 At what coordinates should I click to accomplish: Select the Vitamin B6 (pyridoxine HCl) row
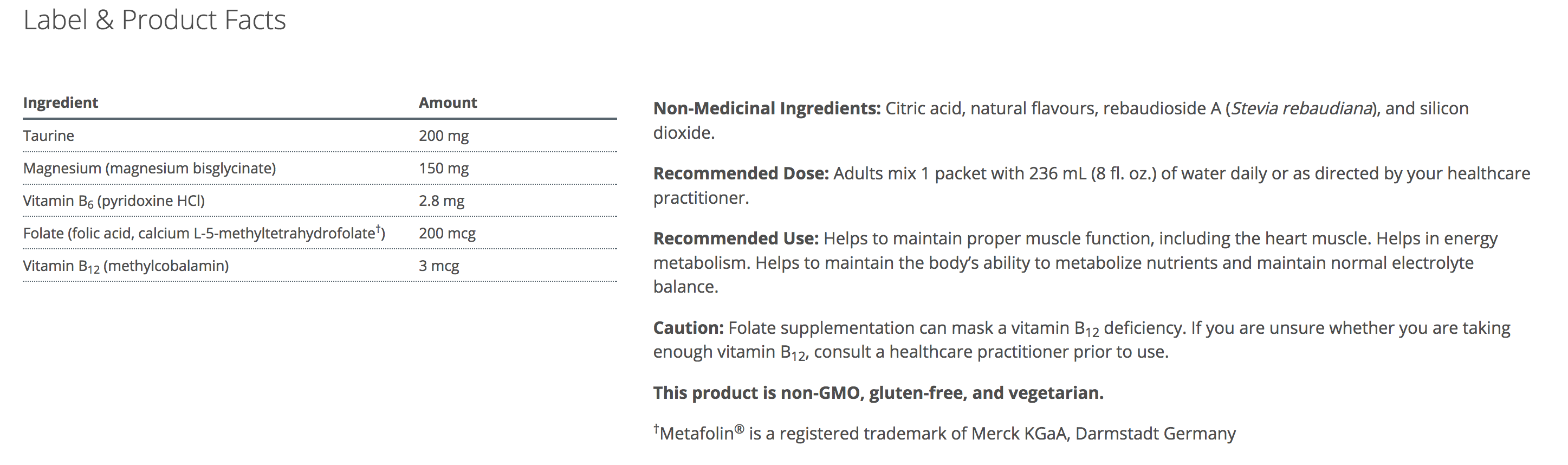(114, 202)
